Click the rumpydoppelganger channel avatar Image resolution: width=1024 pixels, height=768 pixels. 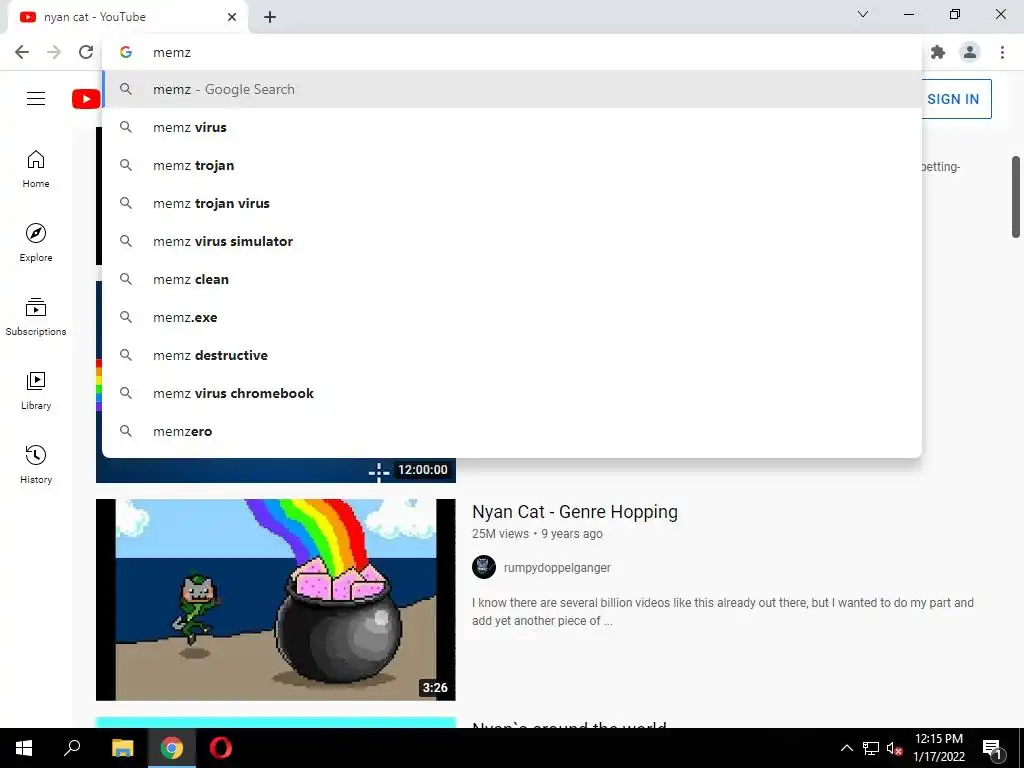coord(484,567)
